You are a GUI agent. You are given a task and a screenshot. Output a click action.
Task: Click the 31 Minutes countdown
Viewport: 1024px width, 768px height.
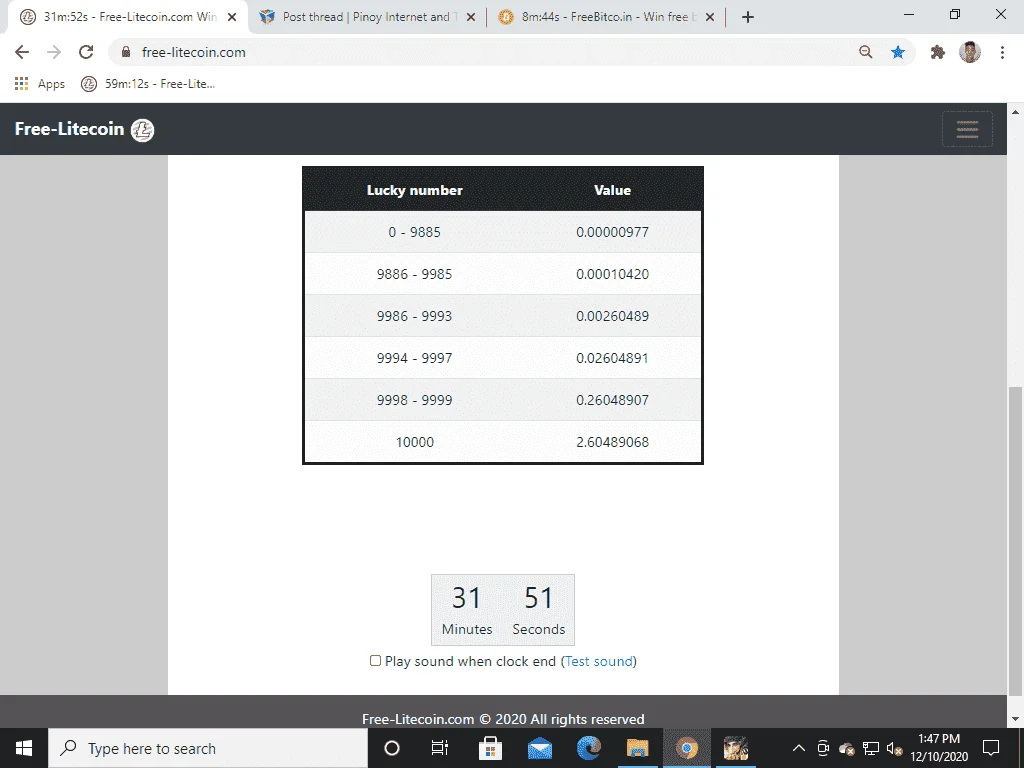pos(467,610)
